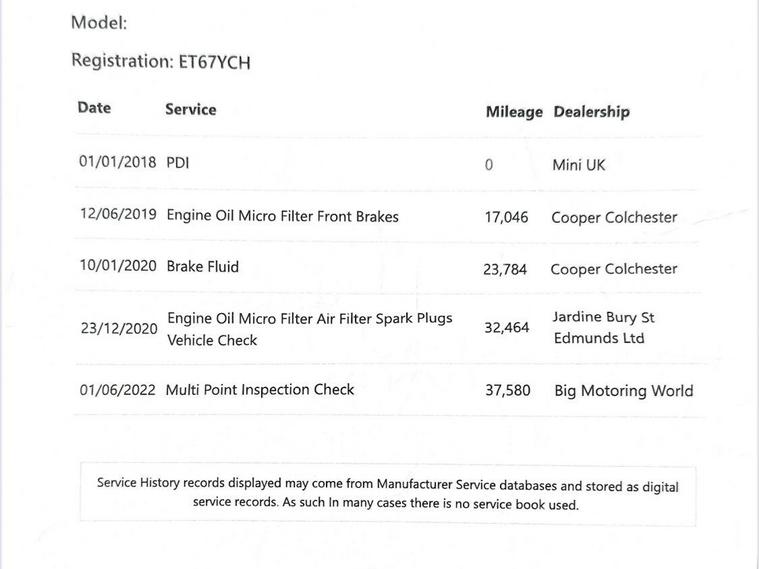This screenshot has width=759, height=569.
Task: Click Engine Oil Micro Filter Front Brakes
Action: pyautogui.click(x=282, y=216)
